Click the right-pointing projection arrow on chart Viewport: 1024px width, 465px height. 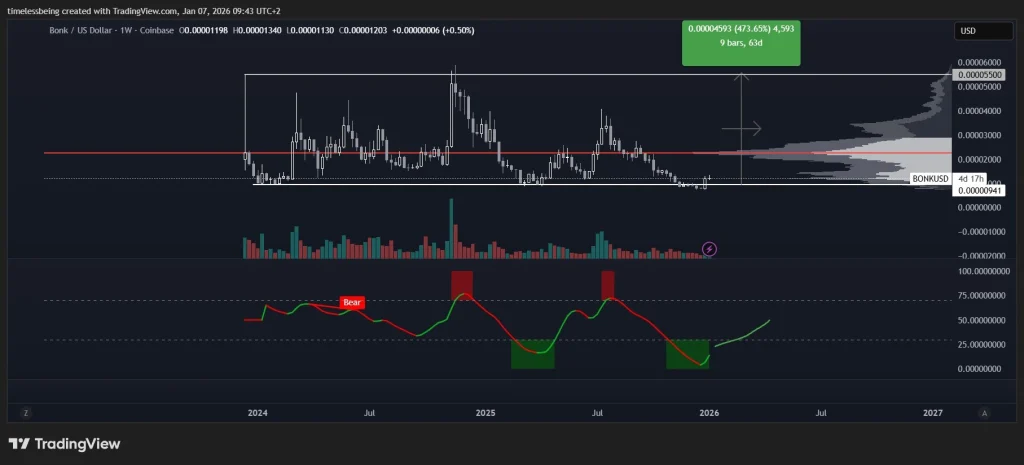click(x=742, y=128)
